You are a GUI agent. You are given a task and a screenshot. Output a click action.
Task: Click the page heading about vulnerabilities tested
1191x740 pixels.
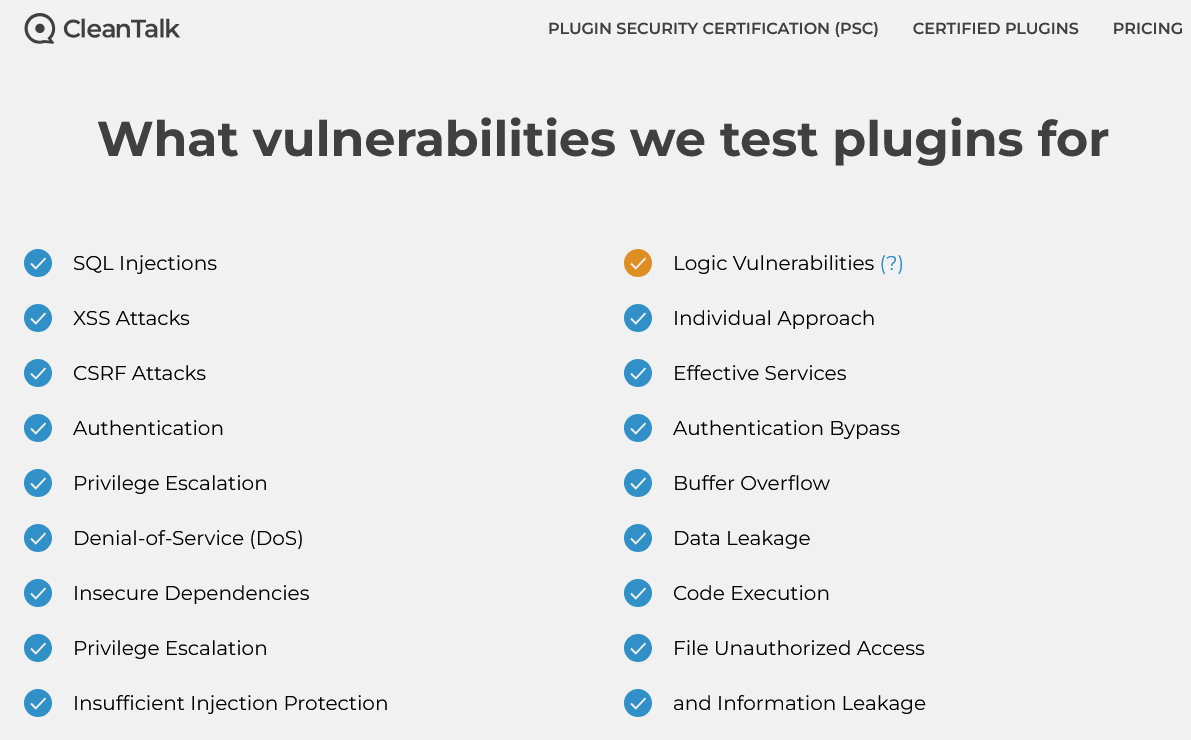(x=603, y=140)
